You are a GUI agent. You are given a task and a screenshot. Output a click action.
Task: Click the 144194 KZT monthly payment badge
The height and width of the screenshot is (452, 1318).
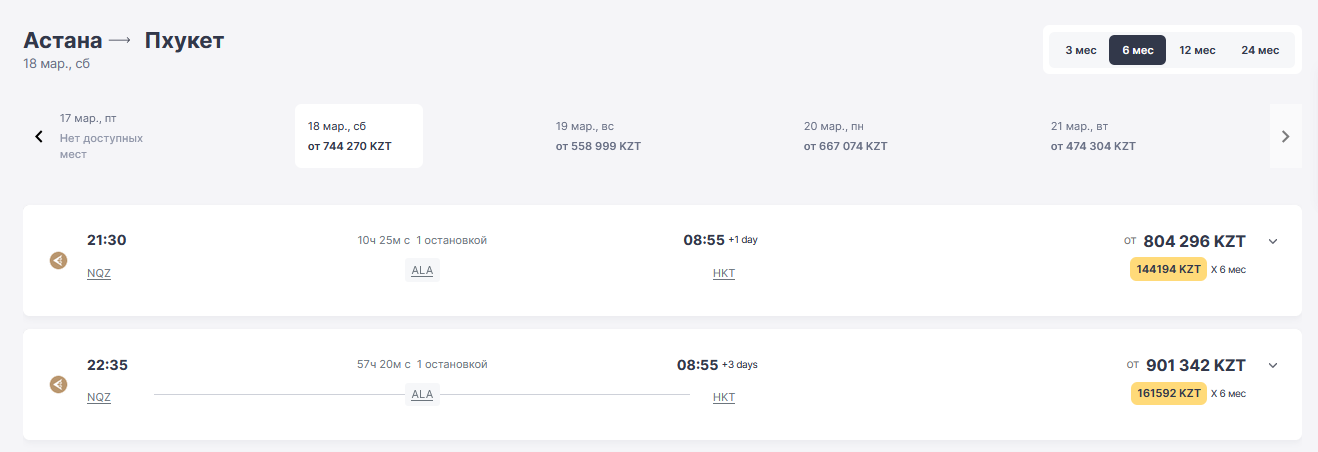pos(1168,269)
